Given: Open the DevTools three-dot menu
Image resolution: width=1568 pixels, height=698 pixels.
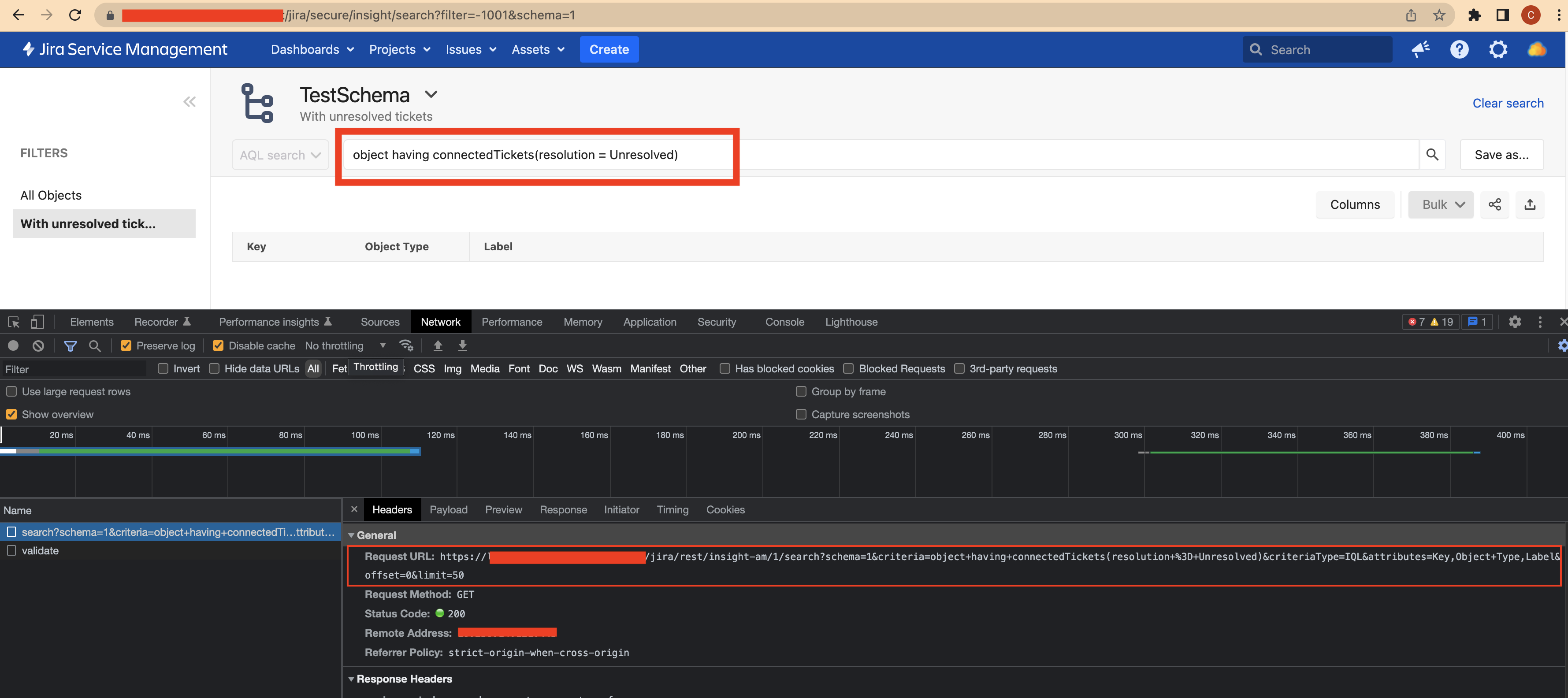Looking at the screenshot, I should [x=1540, y=322].
